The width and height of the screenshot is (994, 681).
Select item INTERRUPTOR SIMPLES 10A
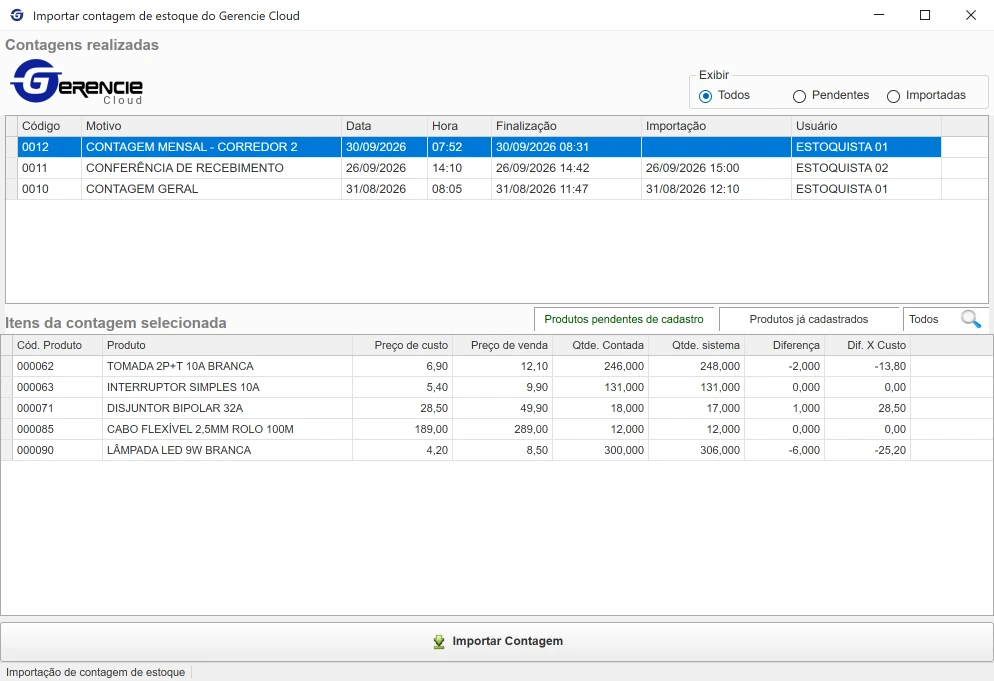[462, 387]
